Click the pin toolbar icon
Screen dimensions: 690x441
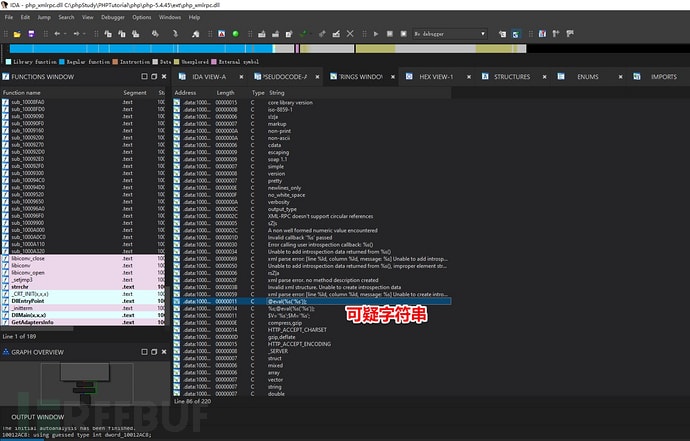(322, 34)
